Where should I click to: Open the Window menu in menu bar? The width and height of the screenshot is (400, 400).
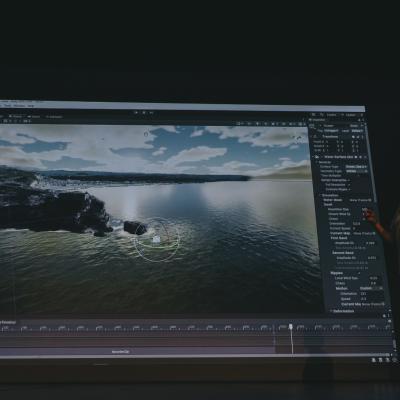[x=19, y=105]
